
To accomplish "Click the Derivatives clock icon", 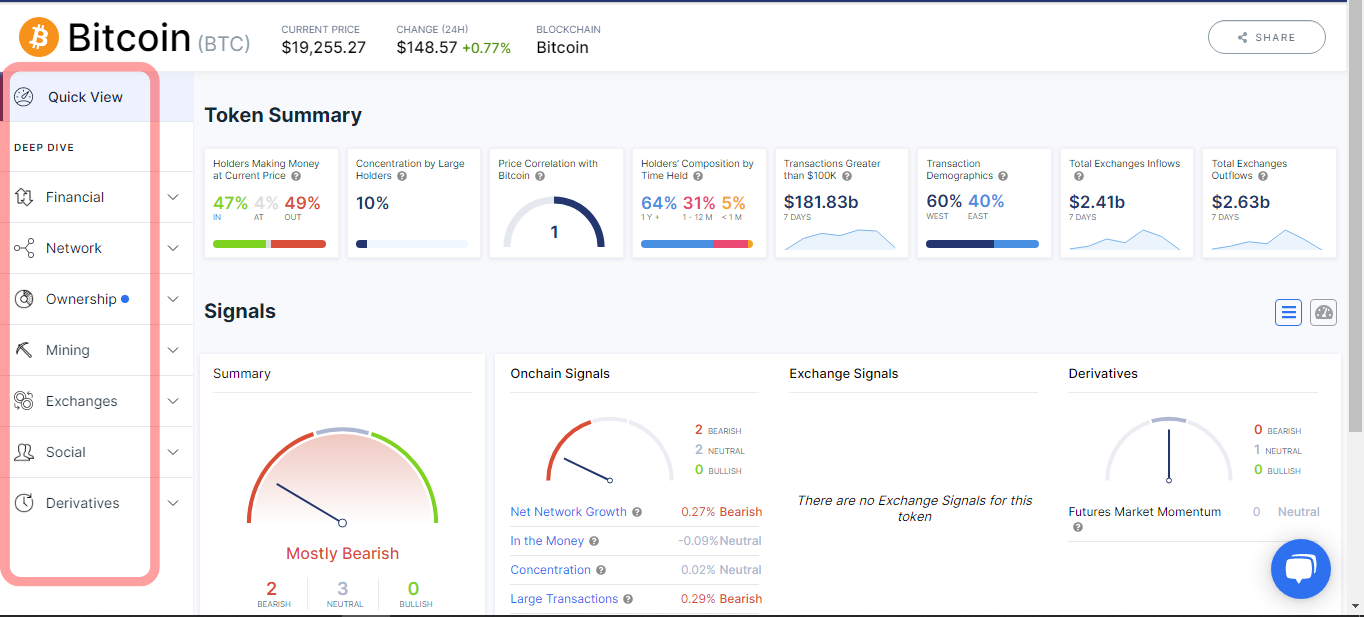I will [x=25, y=503].
